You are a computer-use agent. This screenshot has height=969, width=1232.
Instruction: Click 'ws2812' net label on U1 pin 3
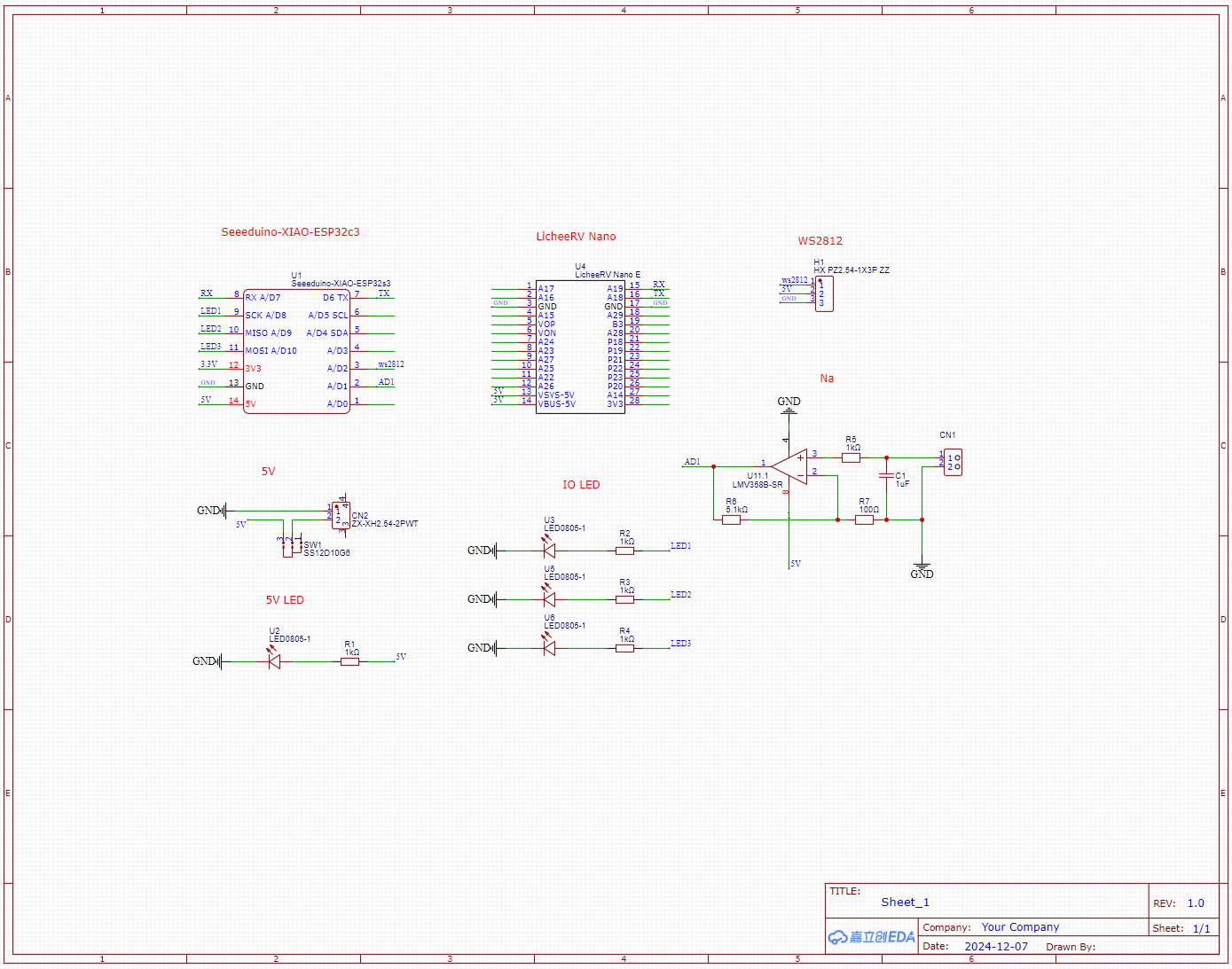(x=391, y=364)
